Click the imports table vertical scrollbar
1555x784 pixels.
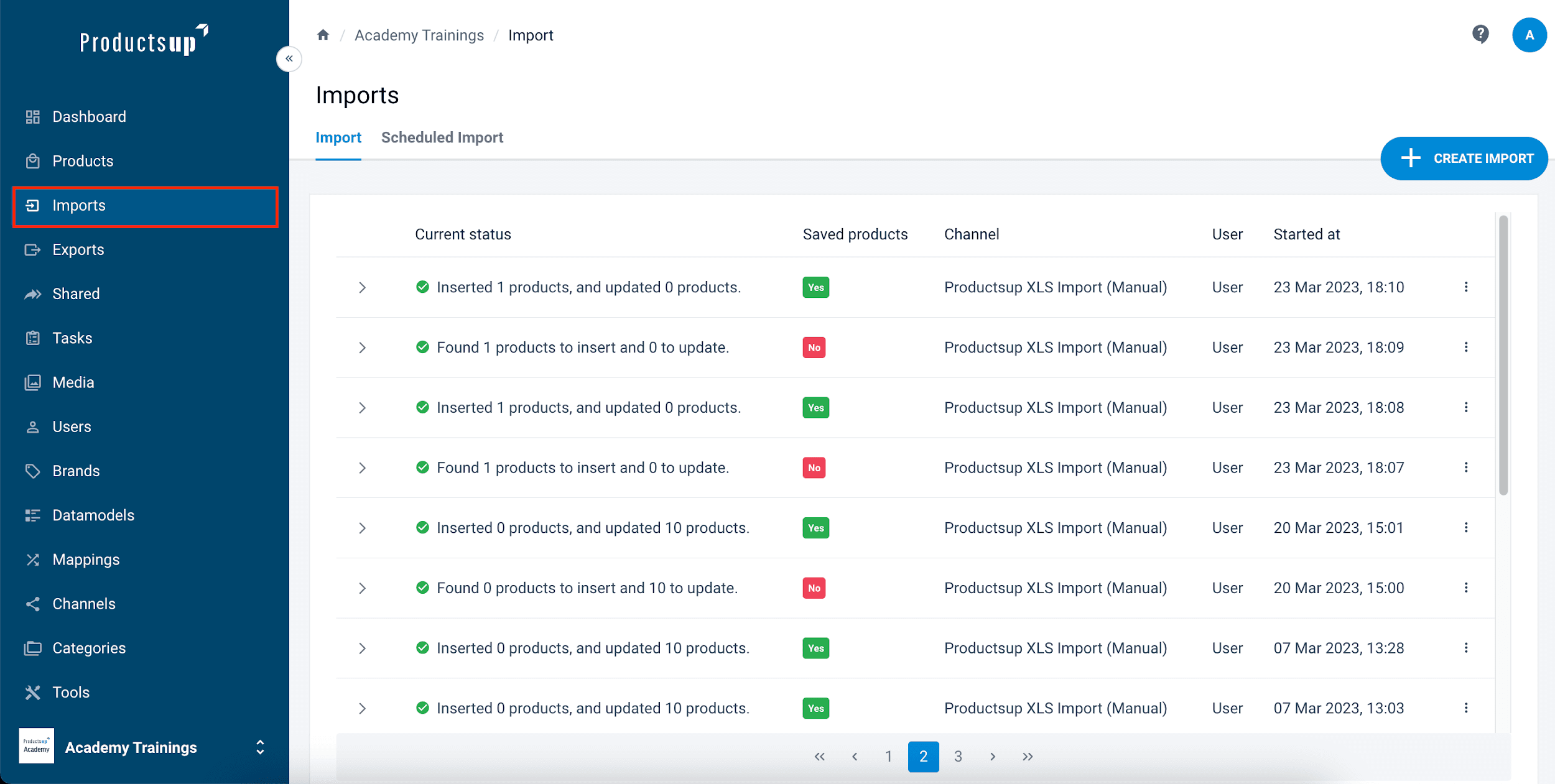pyautogui.click(x=1503, y=356)
